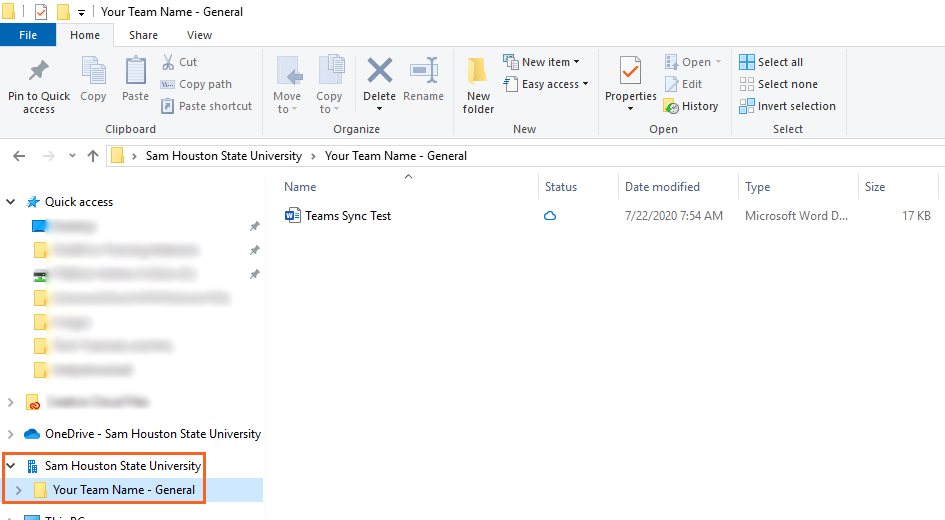
Task: Click the New folder icon
Action: pyautogui.click(x=478, y=72)
